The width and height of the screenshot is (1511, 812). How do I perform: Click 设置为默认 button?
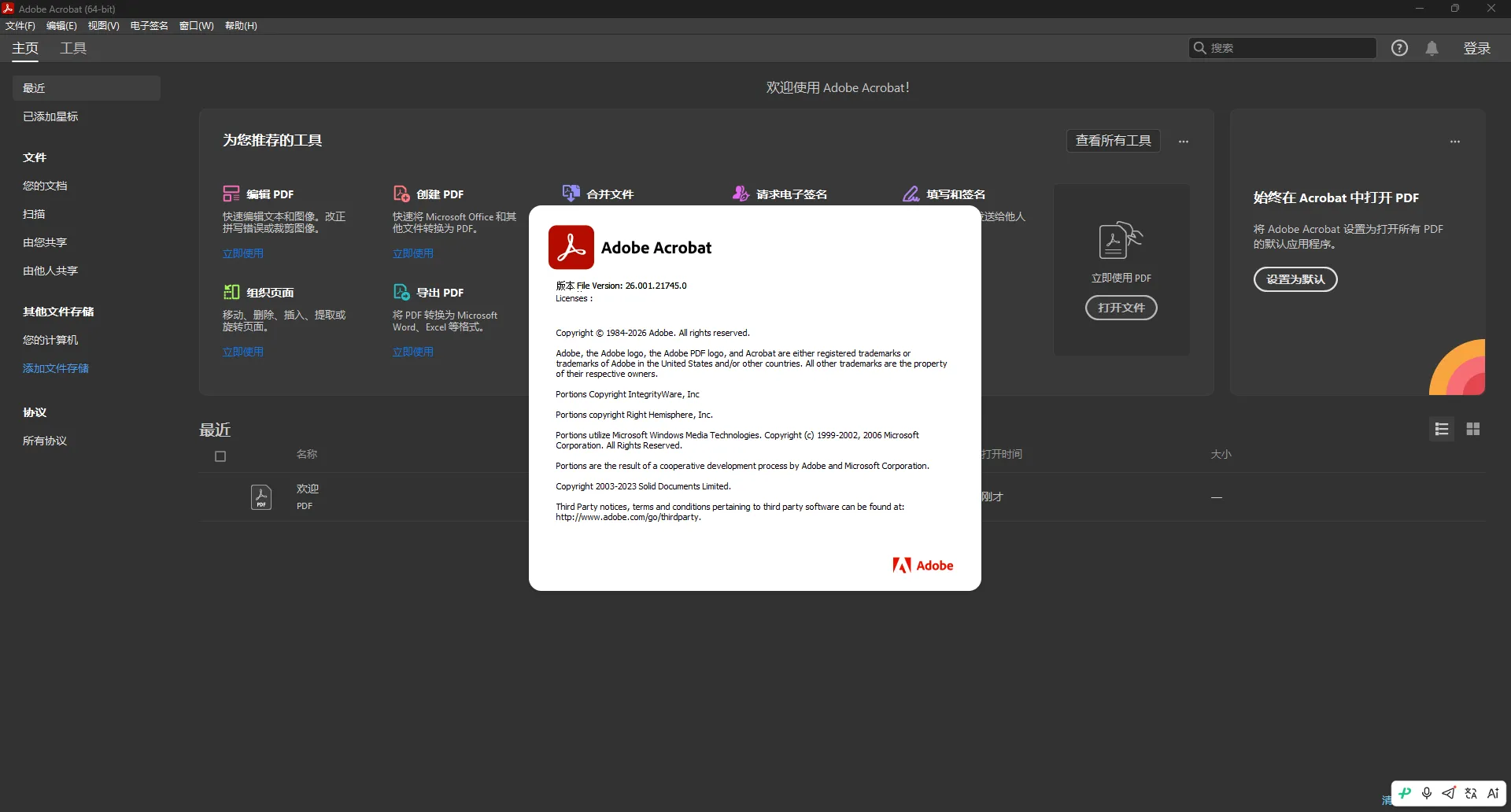click(1295, 279)
